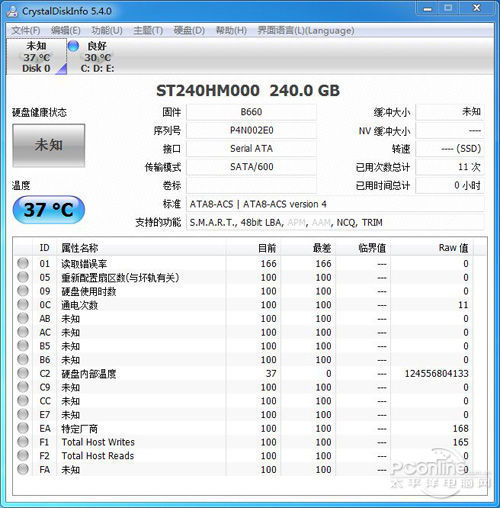The height and width of the screenshot is (508, 500).
Task: Click the 属性名称 column header
Action: tap(142, 248)
